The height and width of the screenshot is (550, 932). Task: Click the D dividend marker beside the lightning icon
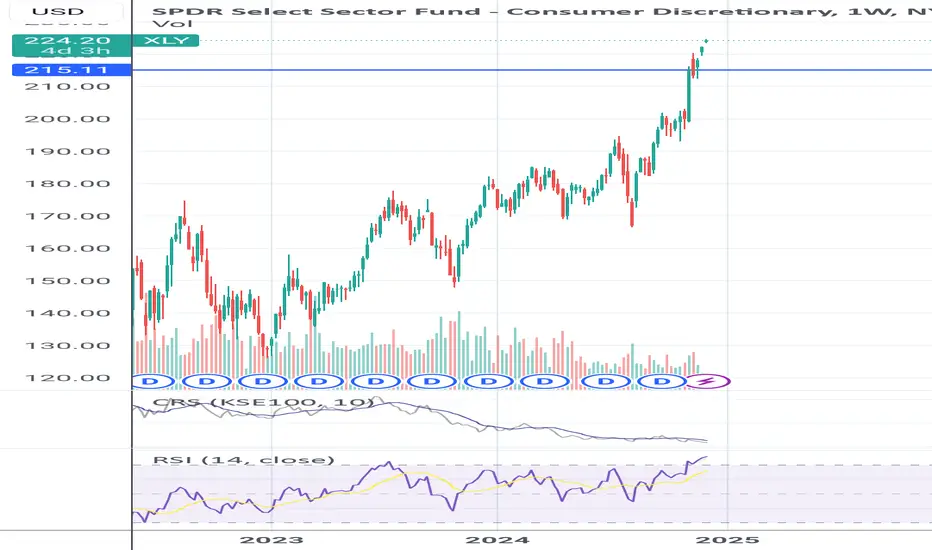[662, 381]
